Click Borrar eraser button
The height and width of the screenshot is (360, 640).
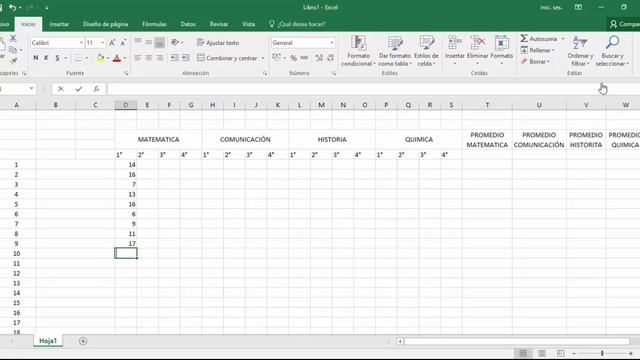[536, 62]
